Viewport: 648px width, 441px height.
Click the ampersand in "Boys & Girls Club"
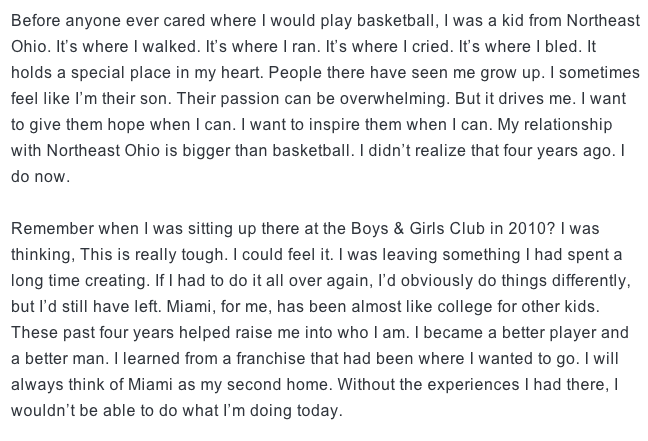click(x=399, y=229)
